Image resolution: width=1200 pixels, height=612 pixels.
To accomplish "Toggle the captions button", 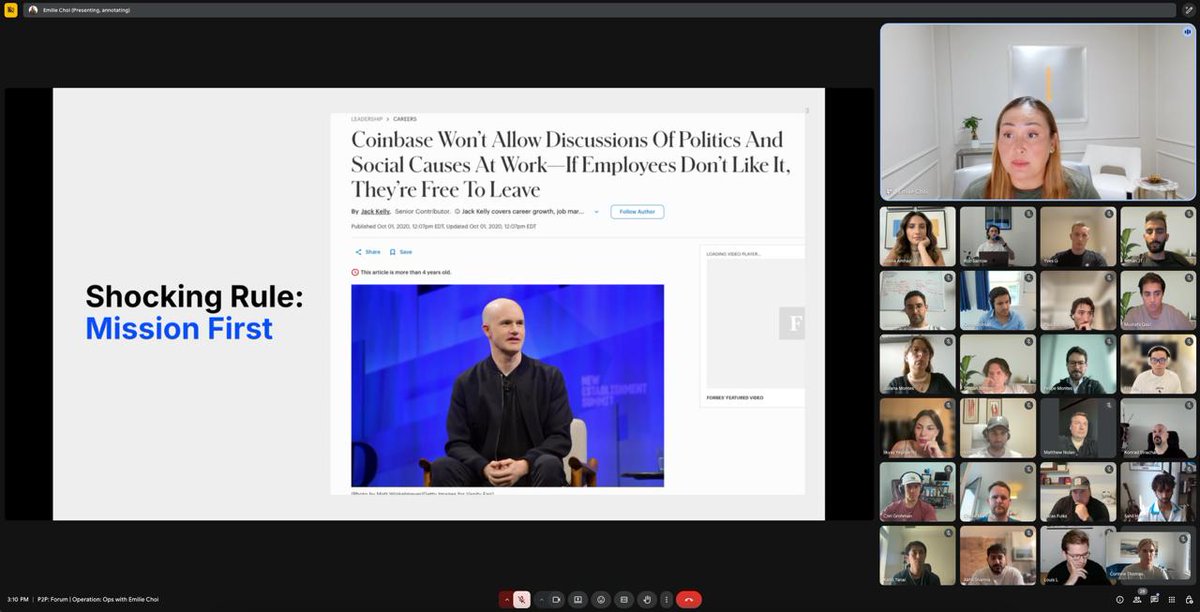I will 624,600.
